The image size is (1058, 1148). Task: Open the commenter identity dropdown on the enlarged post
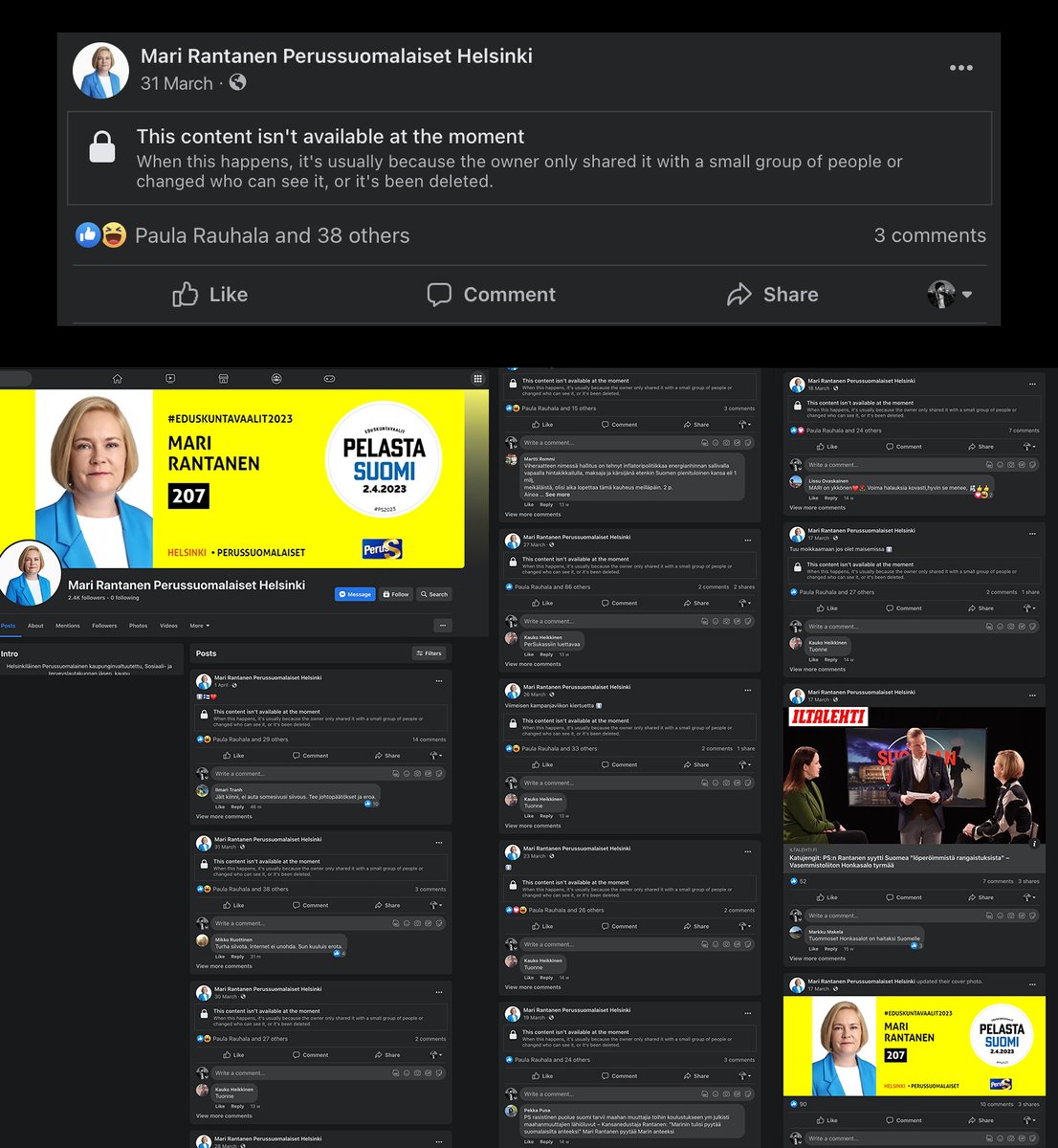(x=949, y=294)
